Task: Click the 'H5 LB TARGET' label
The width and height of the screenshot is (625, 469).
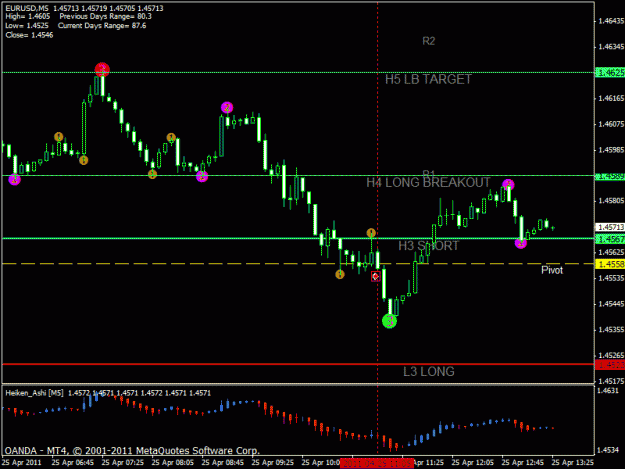Action: tap(428, 79)
